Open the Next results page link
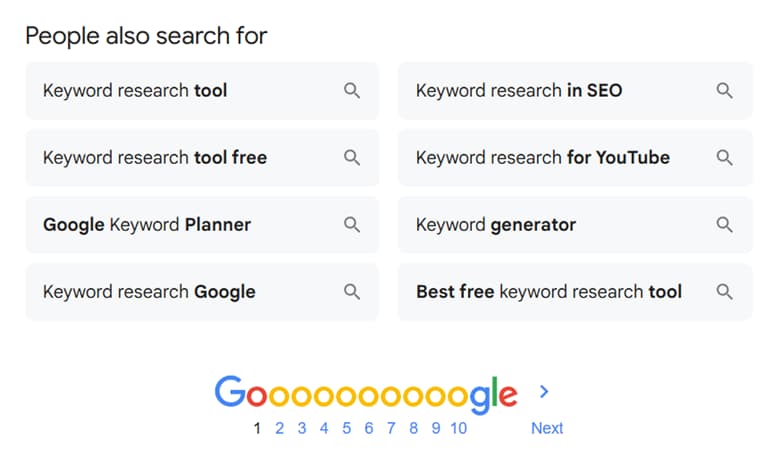The height and width of the screenshot is (457, 780). (x=547, y=428)
